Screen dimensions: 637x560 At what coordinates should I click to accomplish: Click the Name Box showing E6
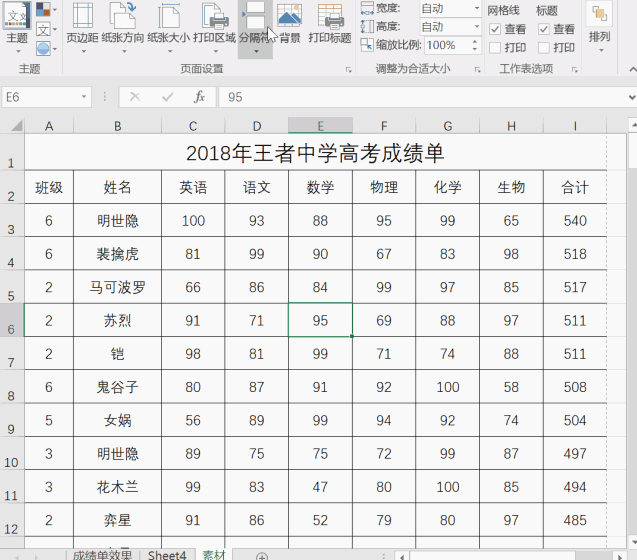[41, 97]
